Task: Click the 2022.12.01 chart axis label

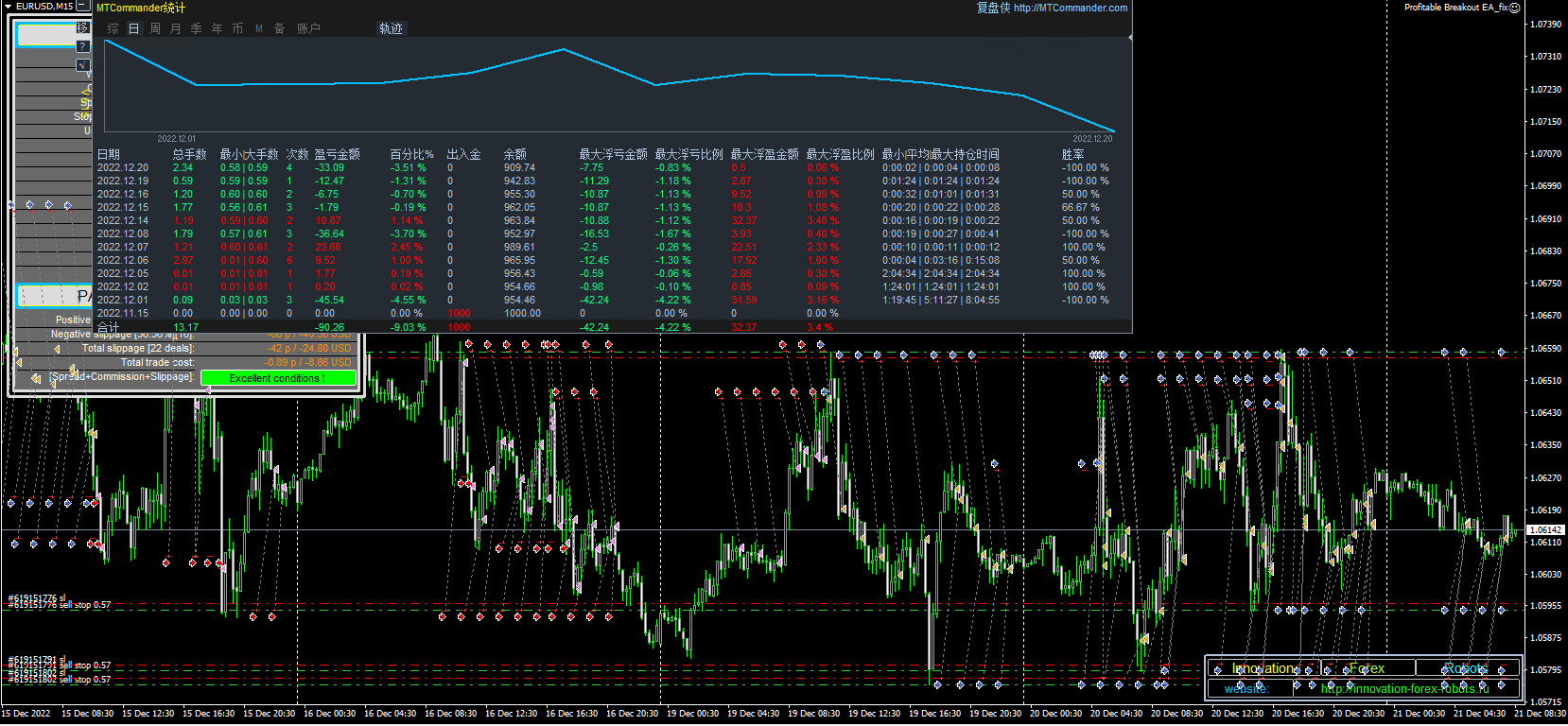Action: click(177, 139)
